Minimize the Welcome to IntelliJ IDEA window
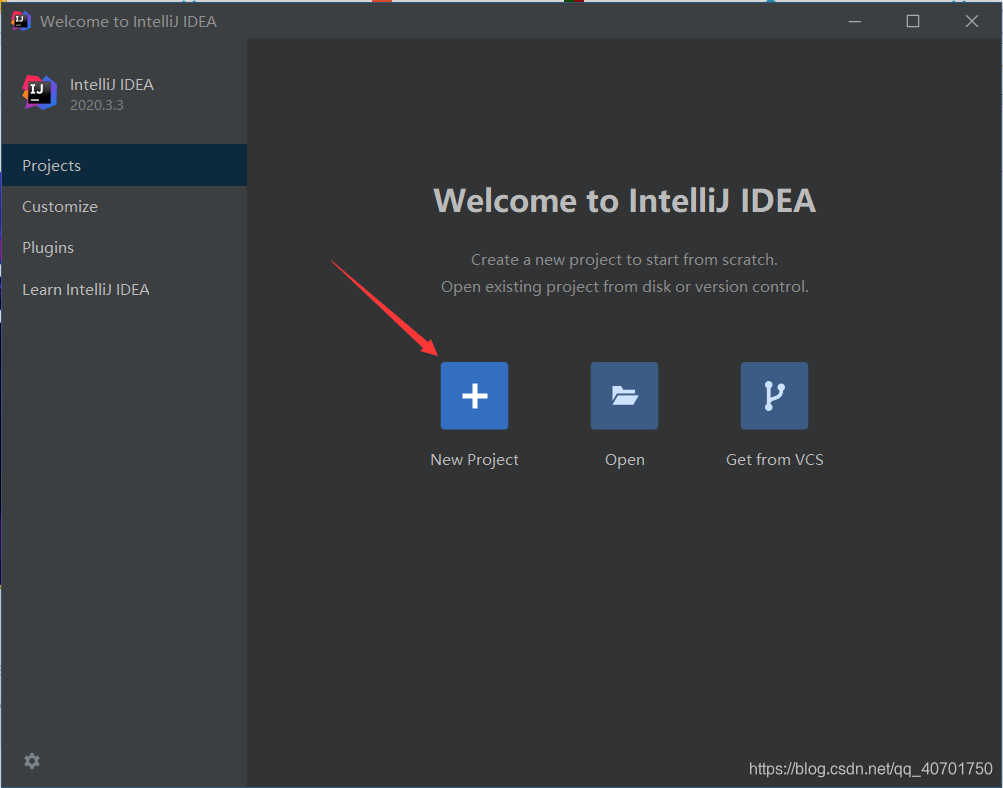 (x=855, y=21)
